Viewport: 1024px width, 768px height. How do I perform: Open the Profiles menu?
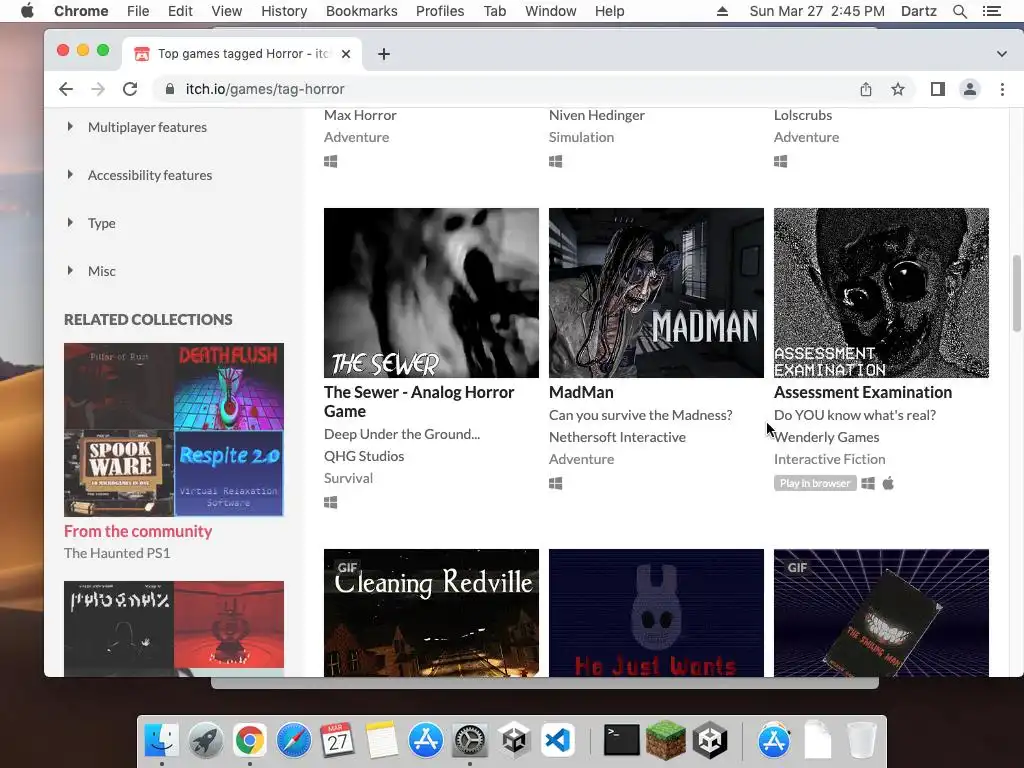440,11
